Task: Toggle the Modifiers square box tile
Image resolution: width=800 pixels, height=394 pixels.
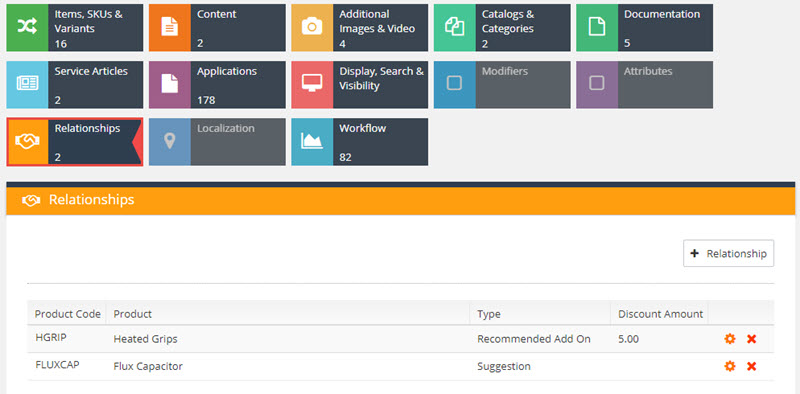Action: pyautogui.click(x=502, y=85)
